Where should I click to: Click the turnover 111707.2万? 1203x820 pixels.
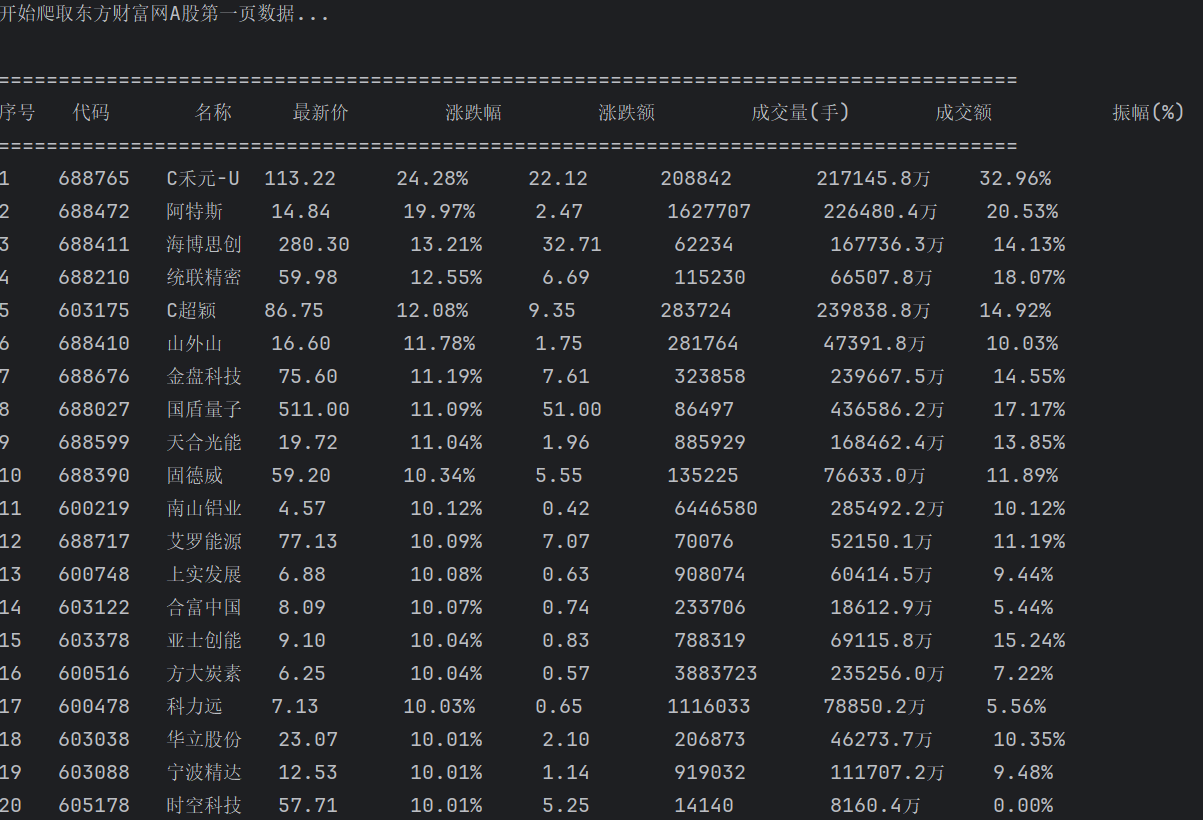(x=887, y=773)
